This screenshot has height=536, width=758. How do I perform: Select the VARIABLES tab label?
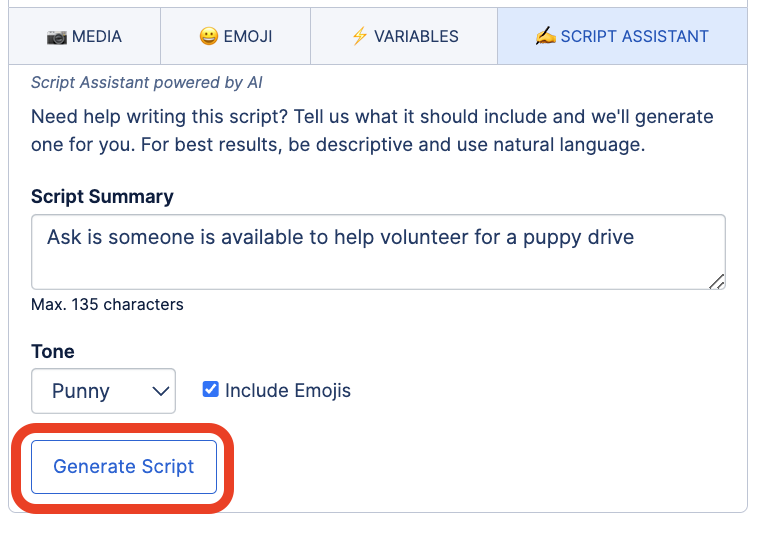(x=416, y=37)
